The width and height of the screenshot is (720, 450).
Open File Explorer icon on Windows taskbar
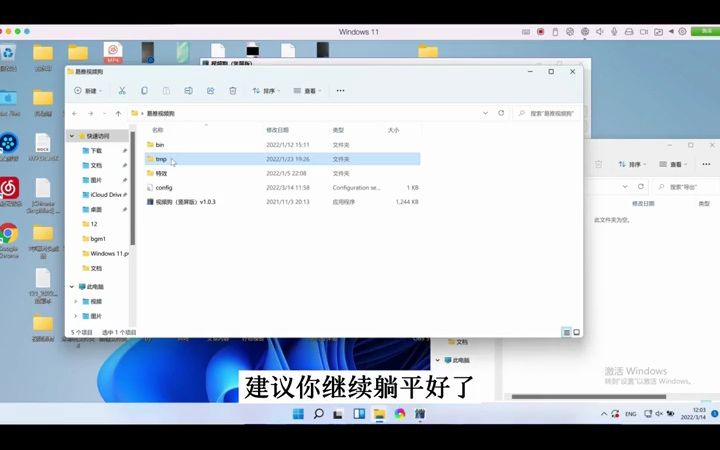click(x=379, y=414)
